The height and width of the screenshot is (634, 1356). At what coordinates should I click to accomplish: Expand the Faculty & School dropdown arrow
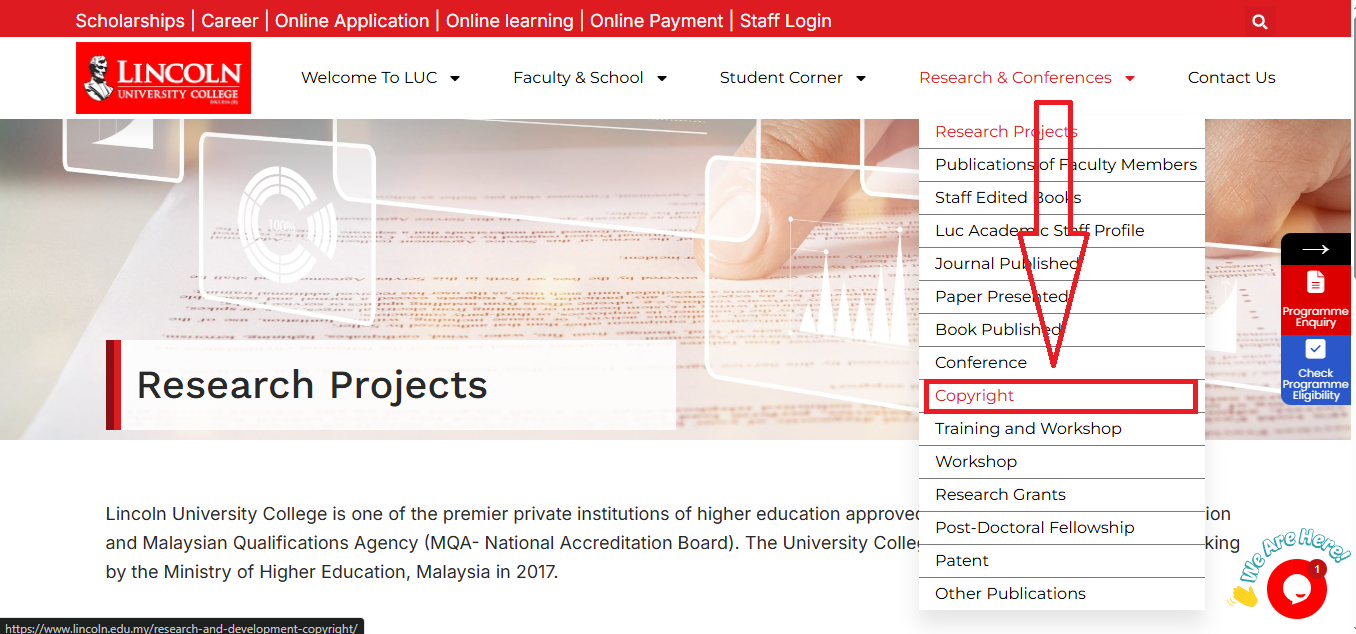tap(661, 78)
